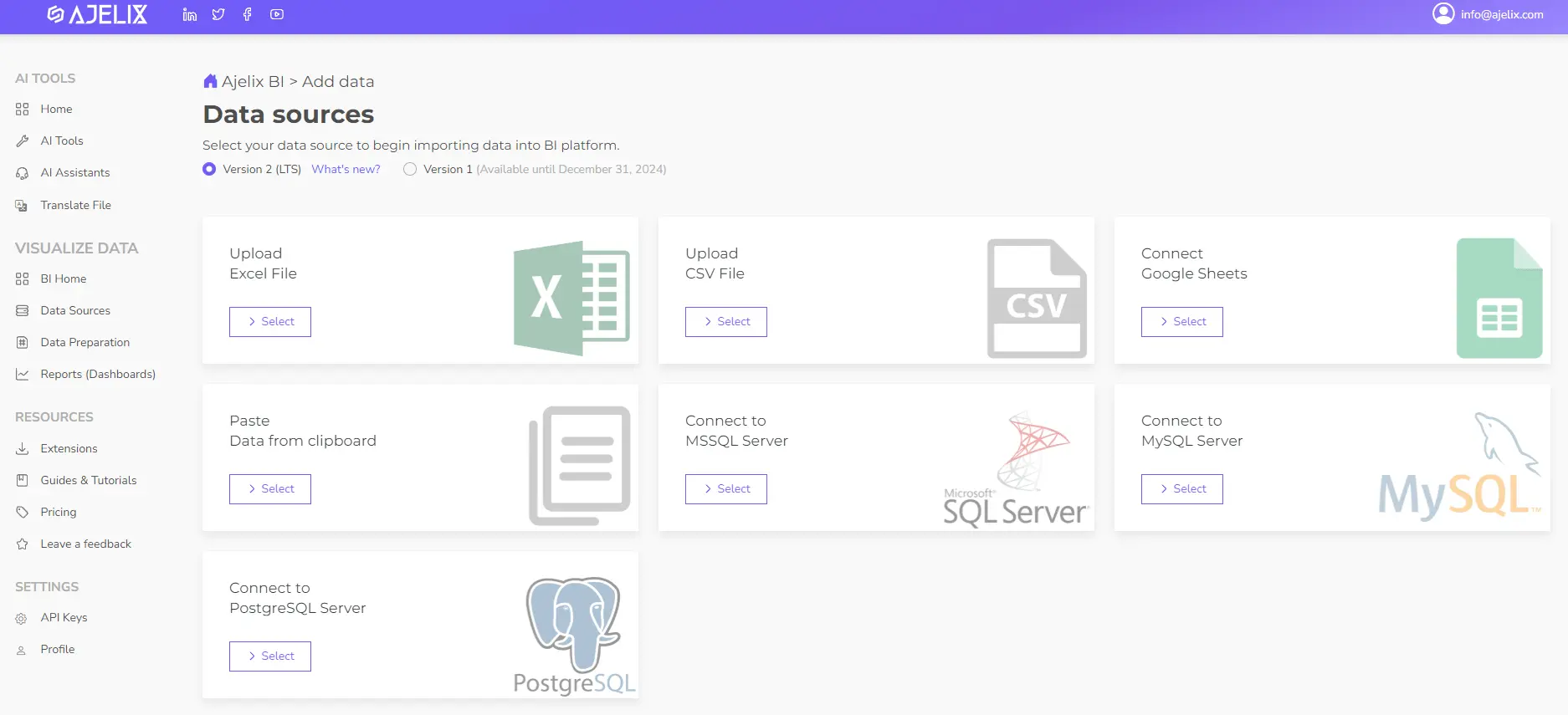This screenshot has width=1568, height=715.
Task: Select Upload Excel File
Action: (270, 322)
